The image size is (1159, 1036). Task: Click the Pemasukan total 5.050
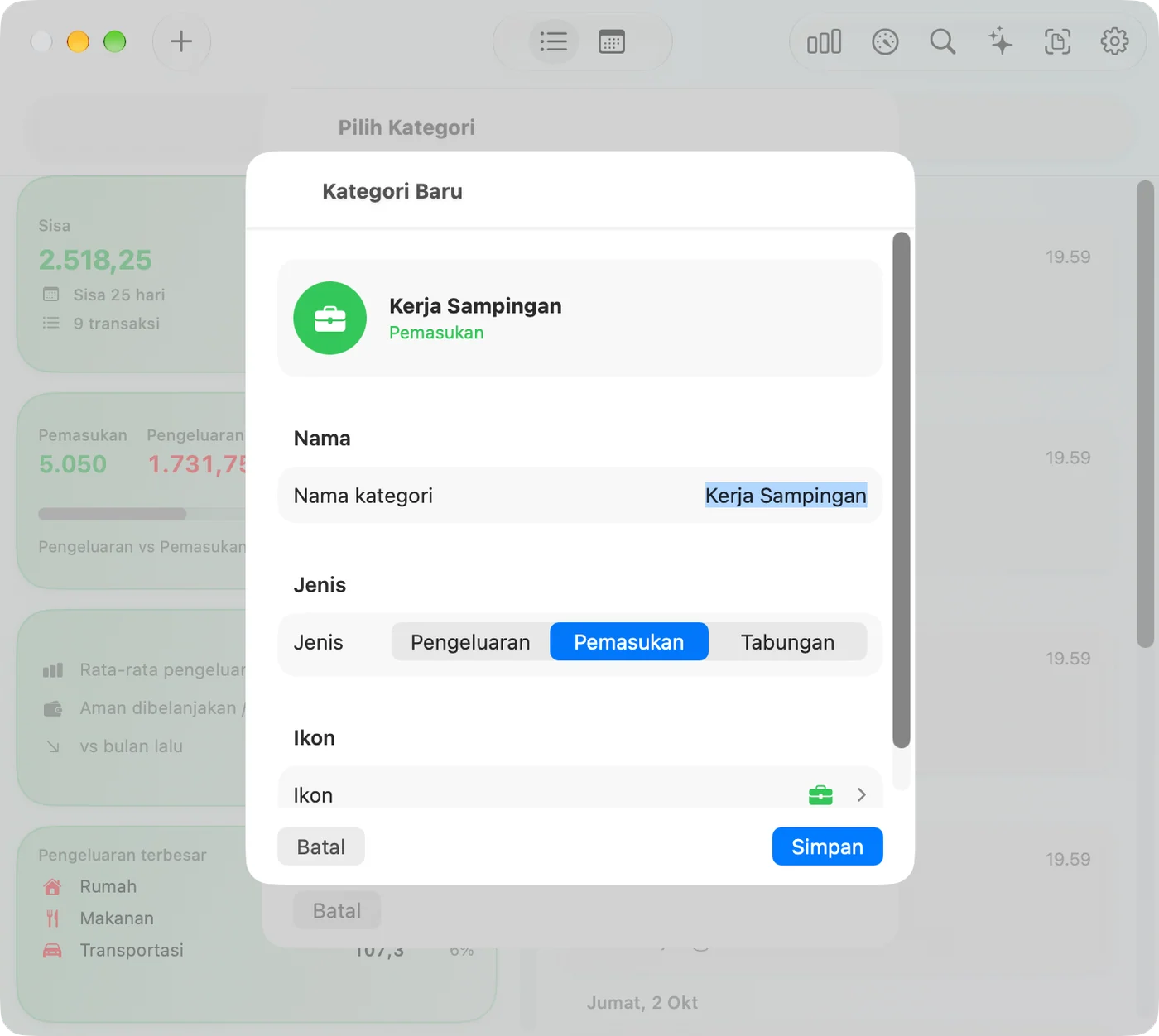pyautogui.click(x=73, y=464)
